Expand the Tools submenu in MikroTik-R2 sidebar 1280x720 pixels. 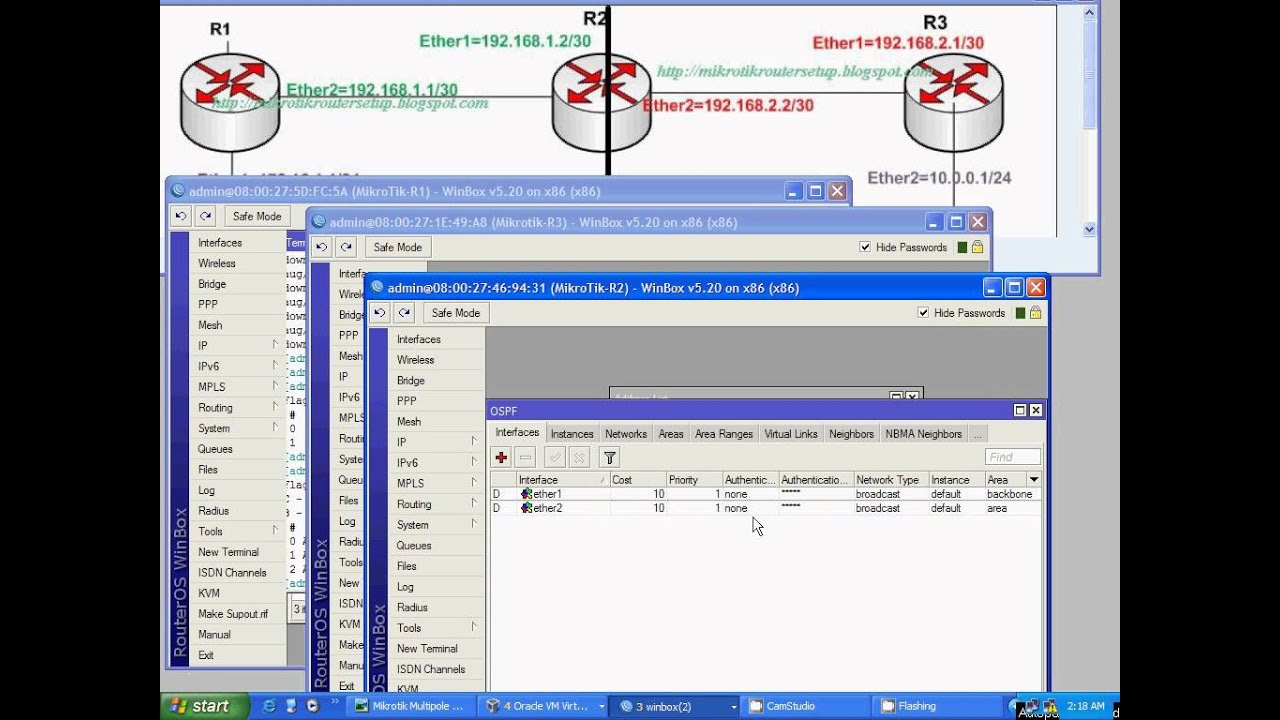pyautogui.click(x=474, y=627)
